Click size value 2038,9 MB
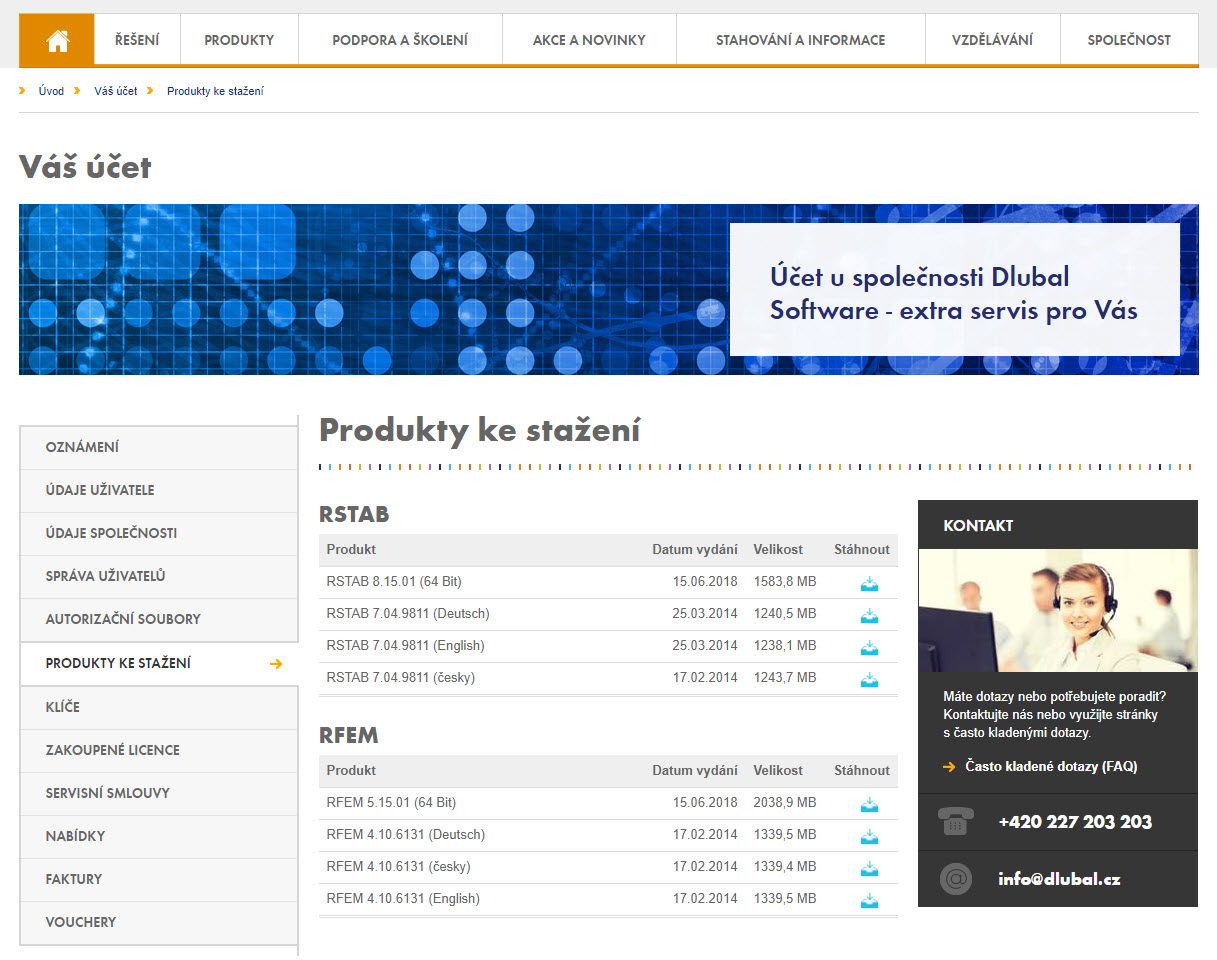The image size is (1217, 960). [x=785, y=802]
